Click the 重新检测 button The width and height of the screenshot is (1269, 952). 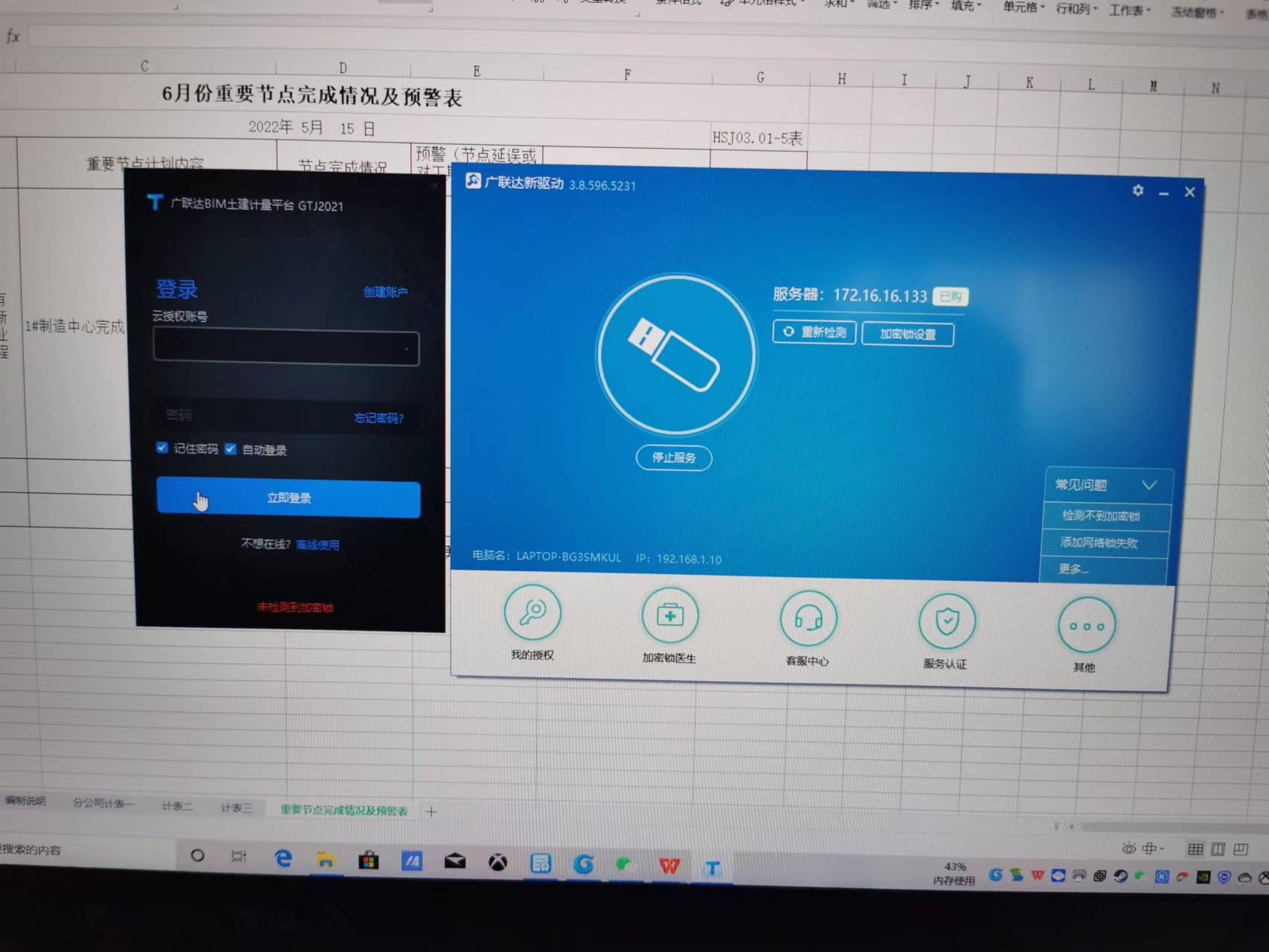(815, 332)
